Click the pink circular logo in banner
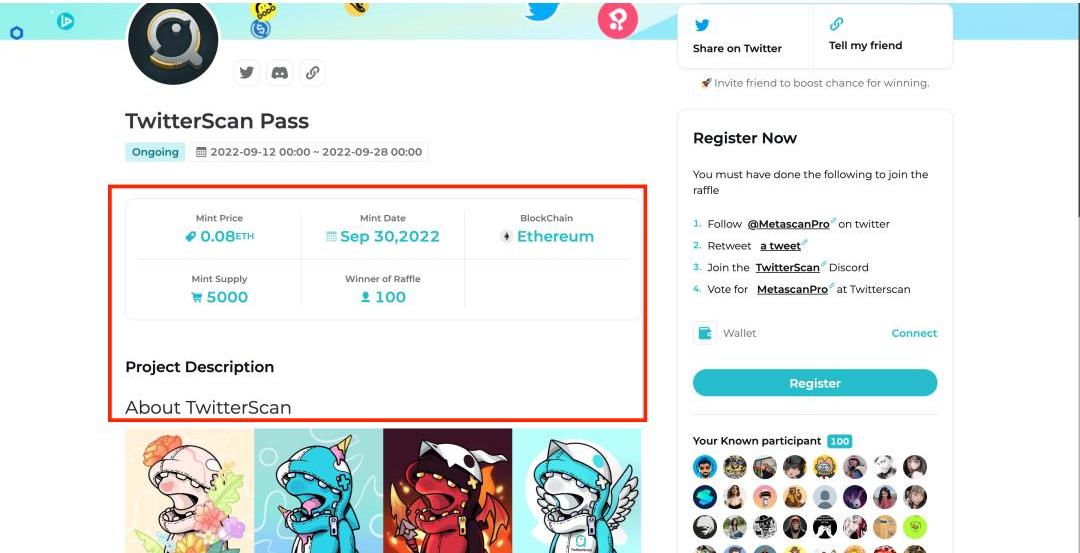This screenshot has width=1080, height=553. coord(617,21)
